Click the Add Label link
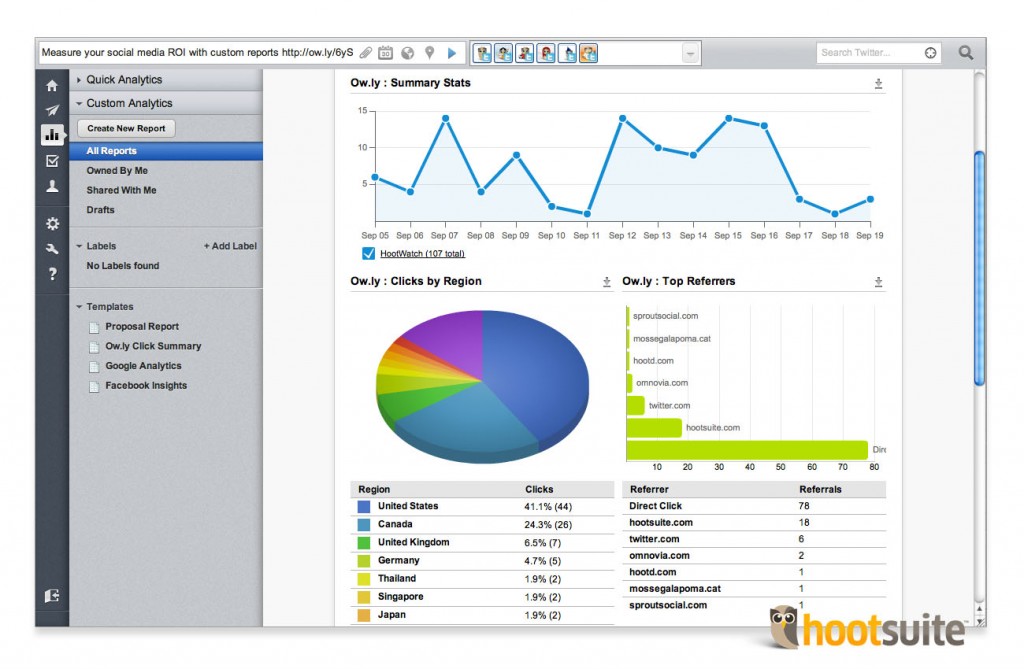The height and width of the screenshot is (669, 1024). (x=230, y=246)
